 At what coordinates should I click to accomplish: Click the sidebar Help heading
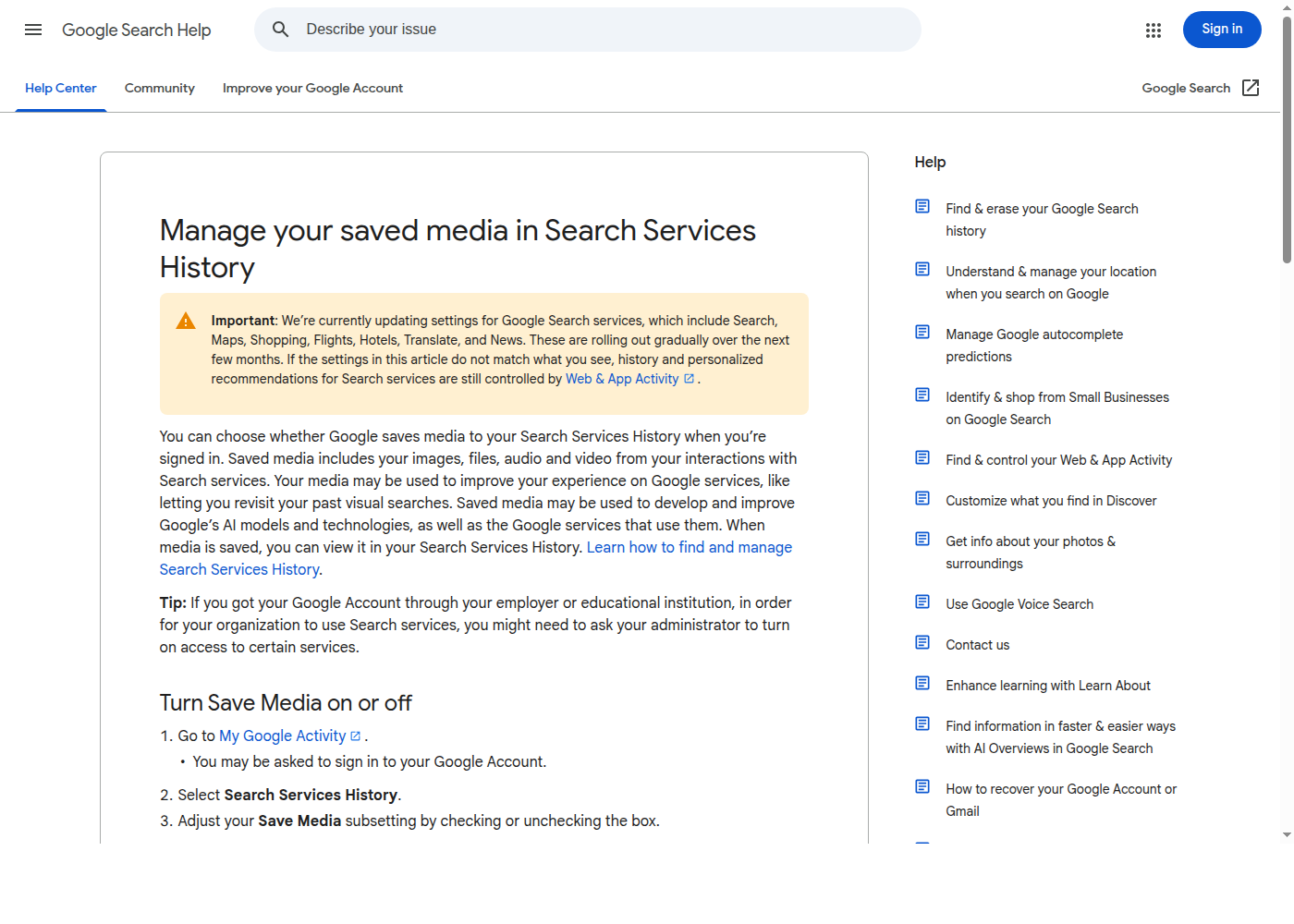[930, 162]
